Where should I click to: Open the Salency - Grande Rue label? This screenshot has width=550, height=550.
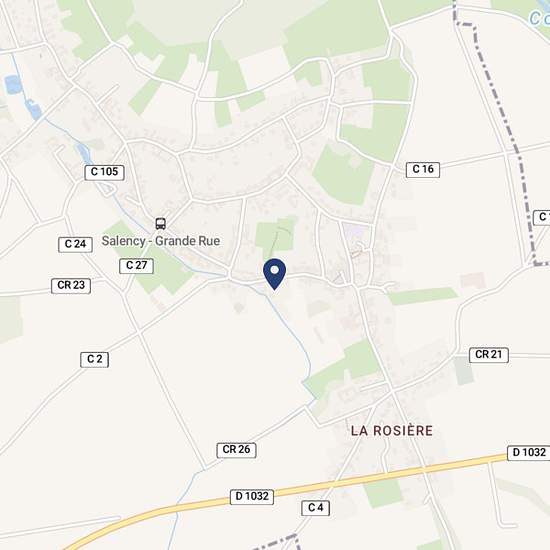[161, 241]
